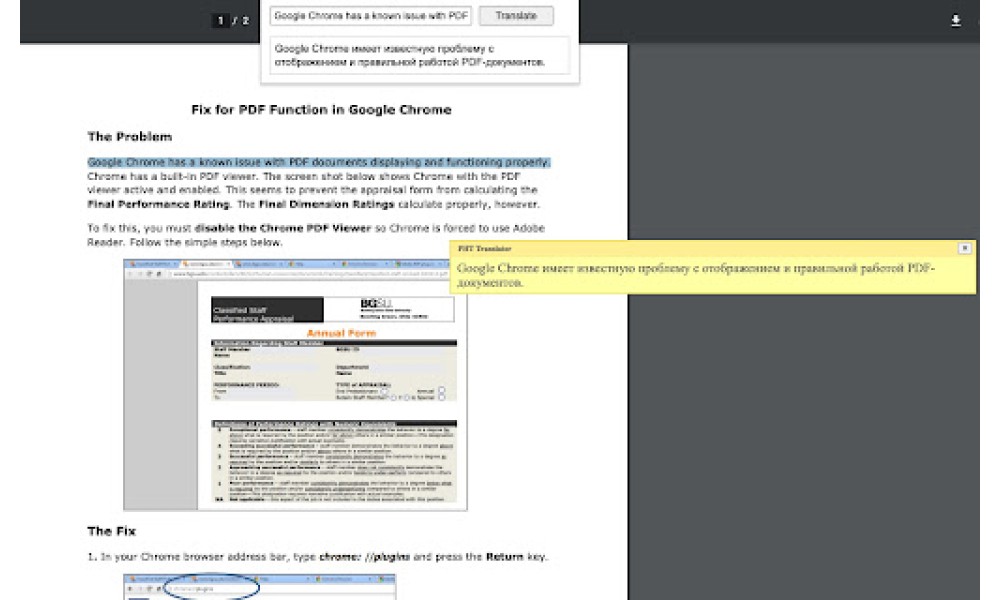
Task: Click the circled address bar screenshot at the bottom
Action: 260,587
